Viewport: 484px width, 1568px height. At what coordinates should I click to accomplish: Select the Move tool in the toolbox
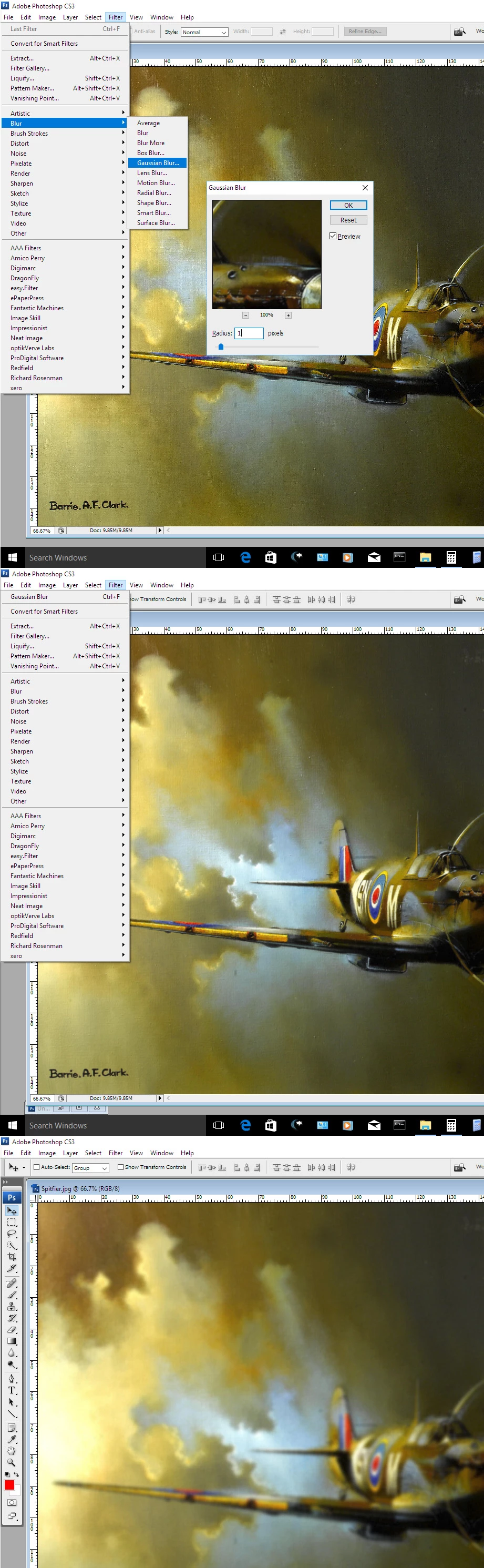coord(12,1210)
